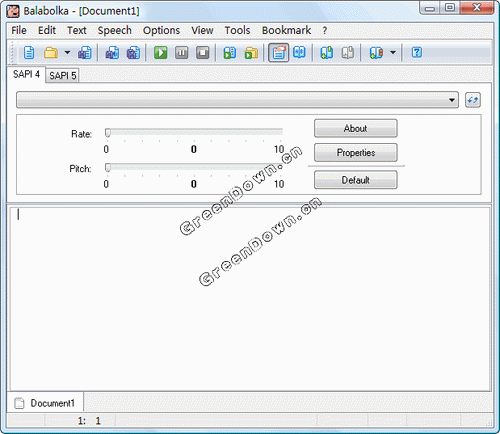Image resolution: width=500 pixels, height=434 pixels.
Task: Click the Rate slider track
Action: [x=194, y=132]
